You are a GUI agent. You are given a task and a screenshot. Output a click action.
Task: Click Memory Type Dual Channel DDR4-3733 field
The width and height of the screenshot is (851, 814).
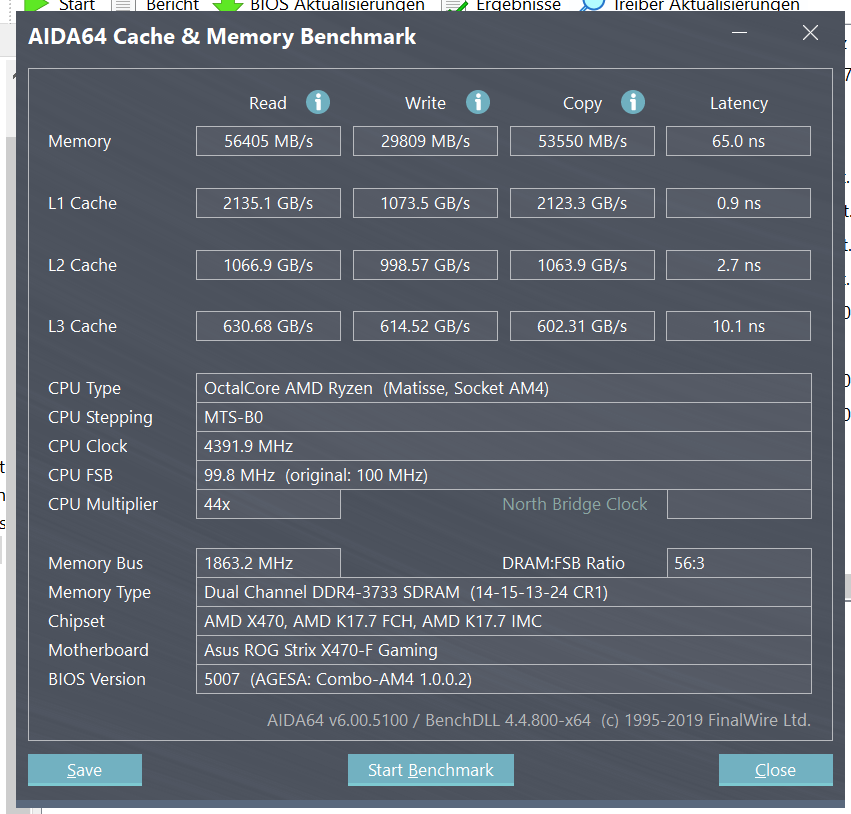pos(504,592)
